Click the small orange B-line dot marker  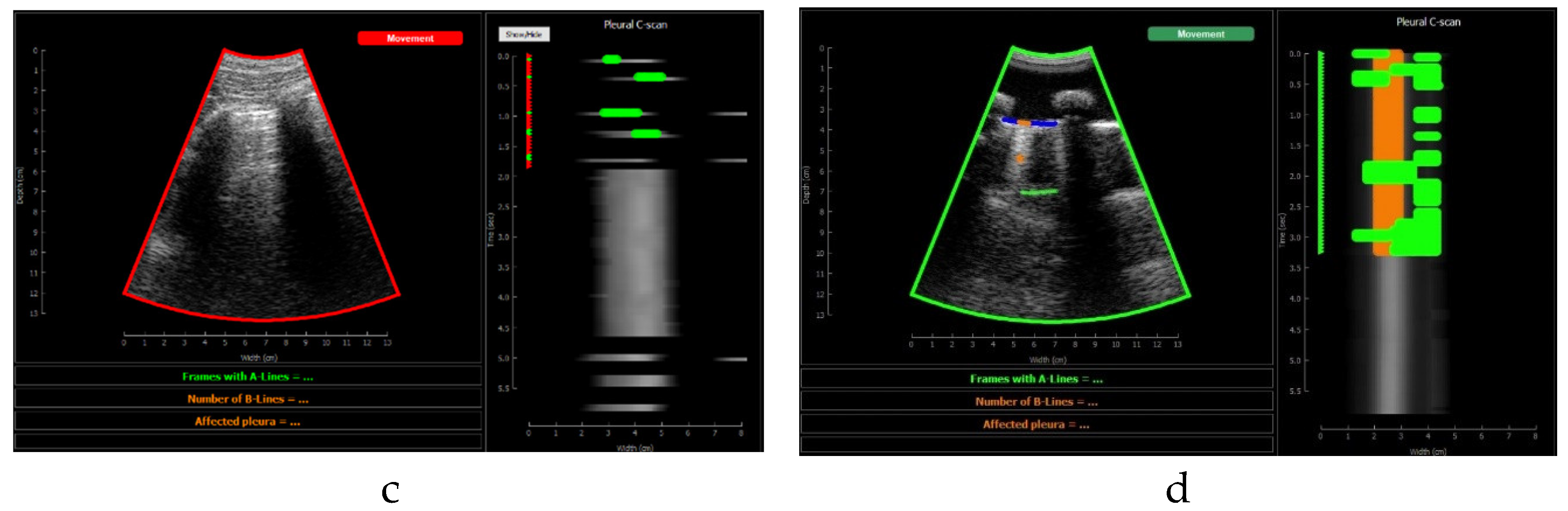click(1020, 159)
